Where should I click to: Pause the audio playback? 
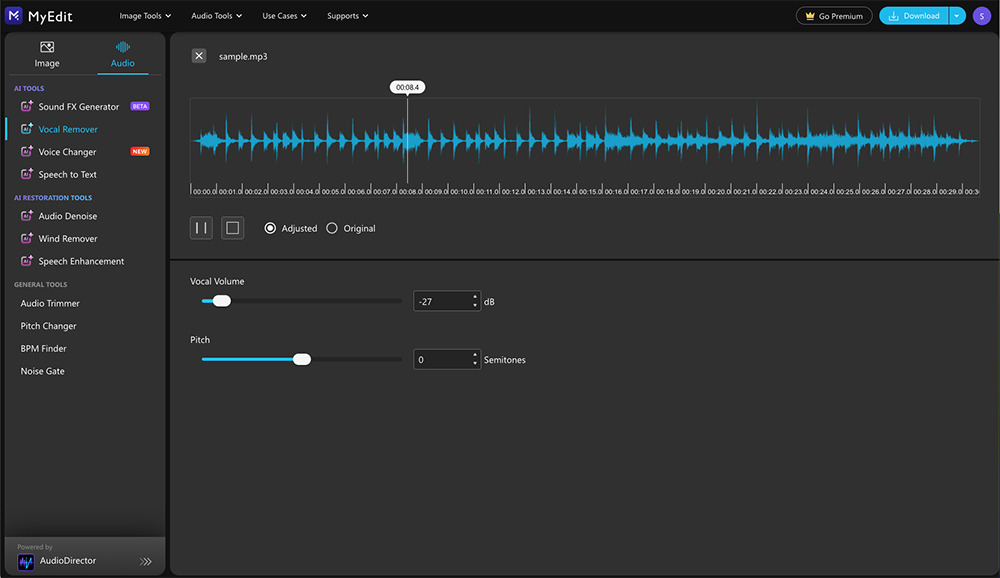[x=200, y=227]
